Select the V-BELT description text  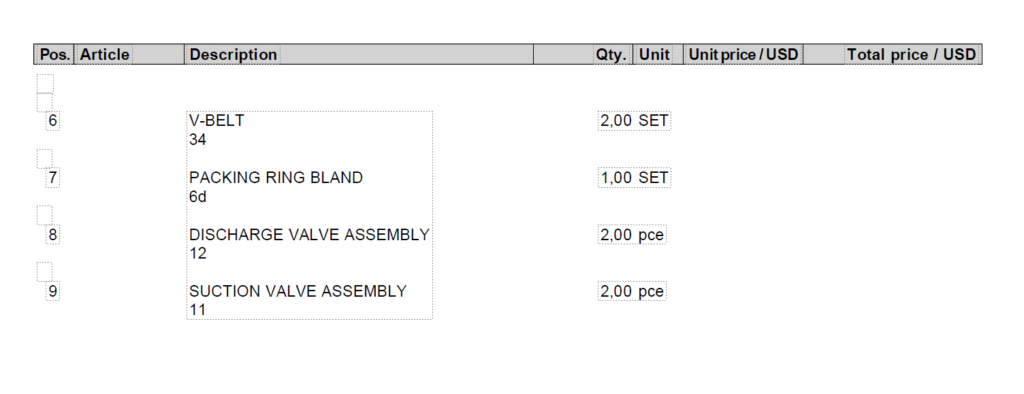(x=217, y=121)
